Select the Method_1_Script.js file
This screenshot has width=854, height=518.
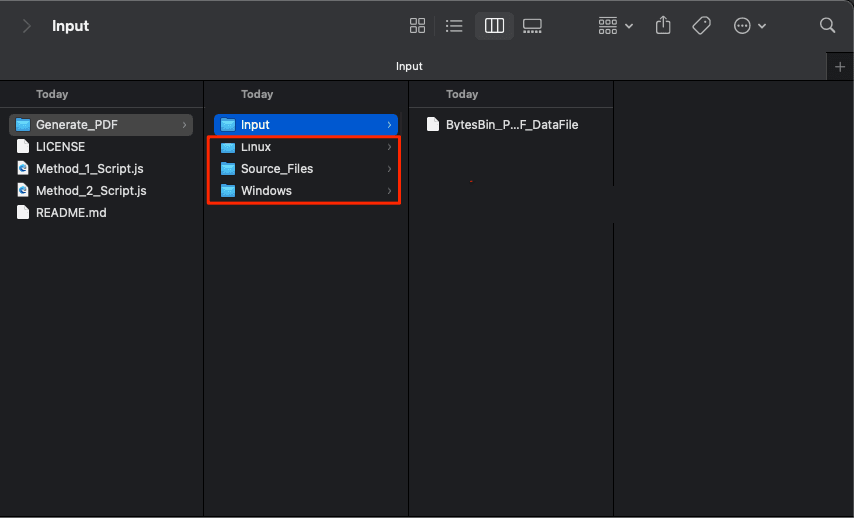89,169
